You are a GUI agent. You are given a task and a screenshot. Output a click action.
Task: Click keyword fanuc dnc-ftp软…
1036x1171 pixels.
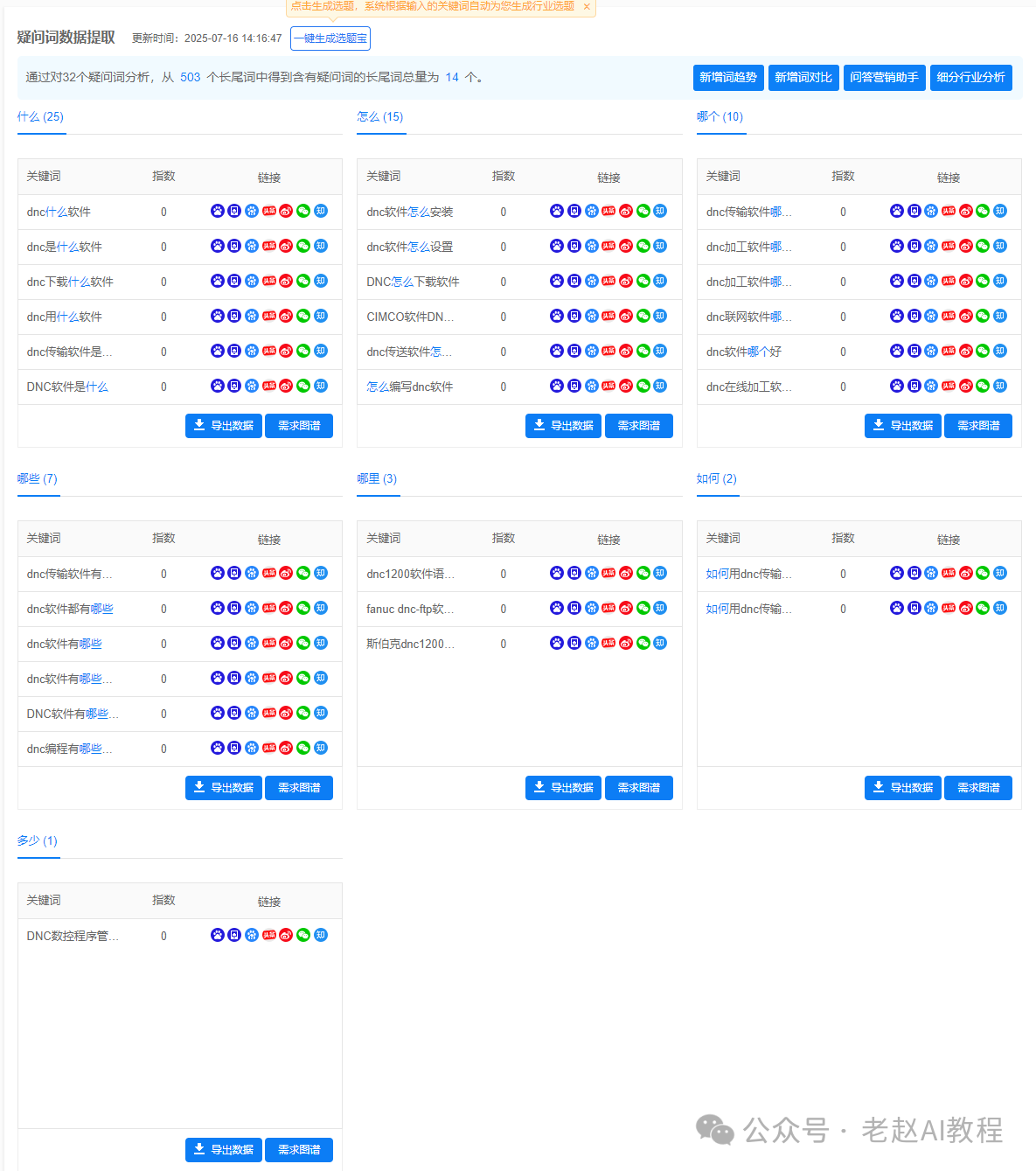pyautogui.click(x=410, y=609)
